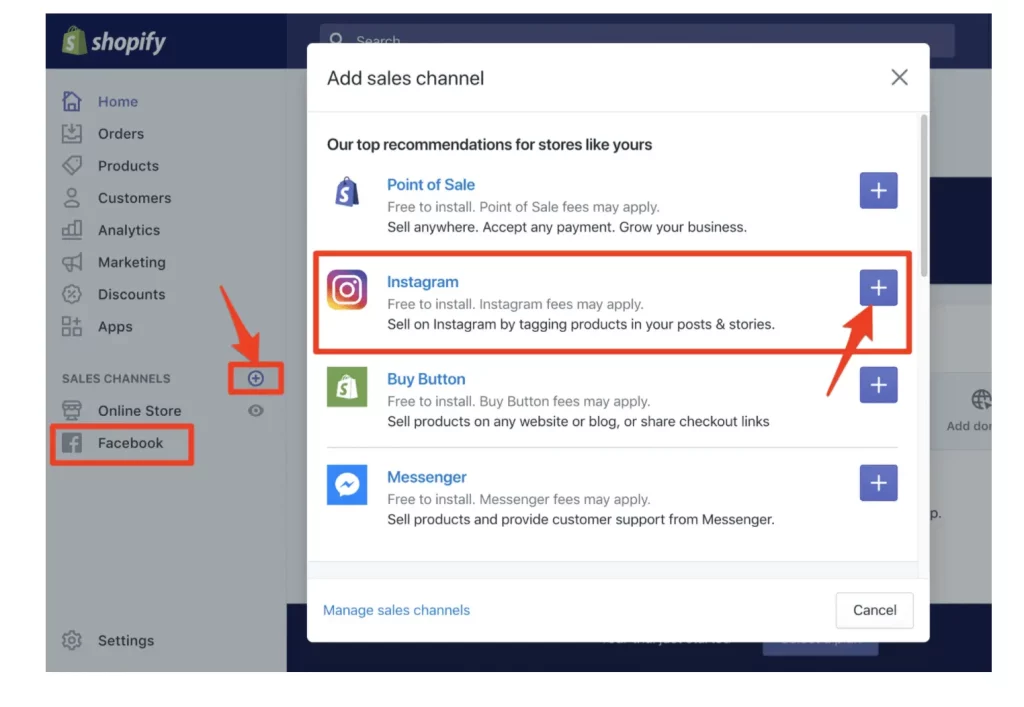
Task: Open Customers menu item
Action: tap(135, 197)
